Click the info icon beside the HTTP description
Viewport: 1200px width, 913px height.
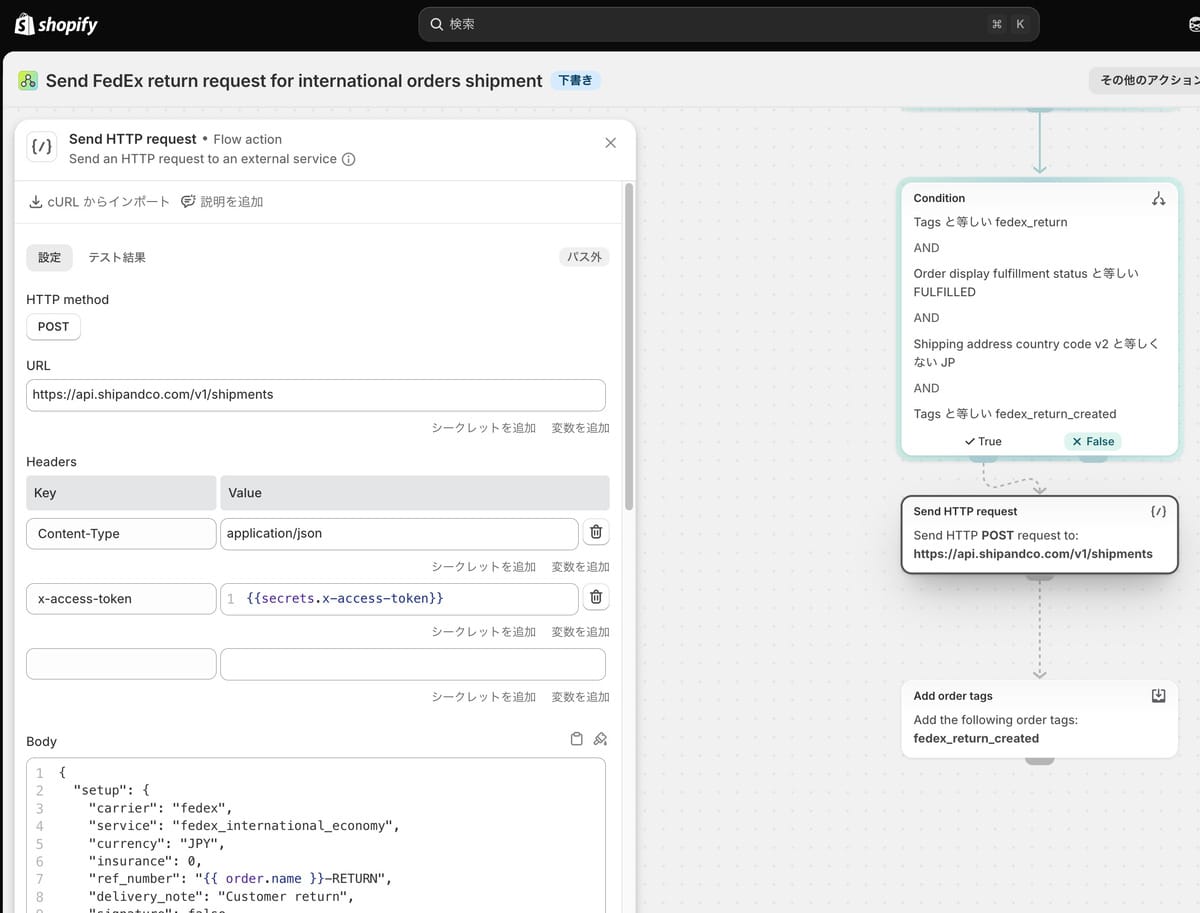point(349,159)
